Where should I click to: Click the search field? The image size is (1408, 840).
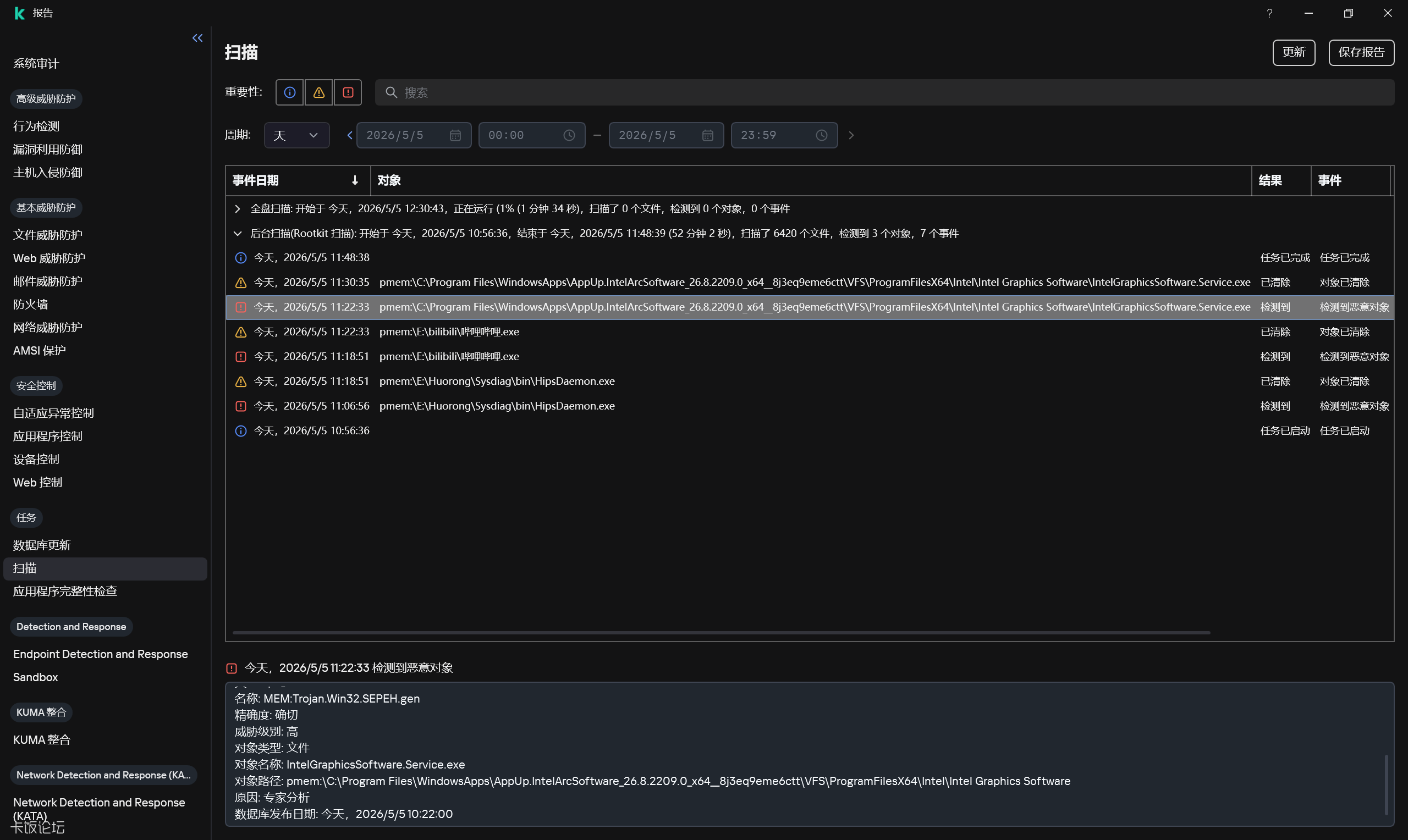(x=884, y=92)
